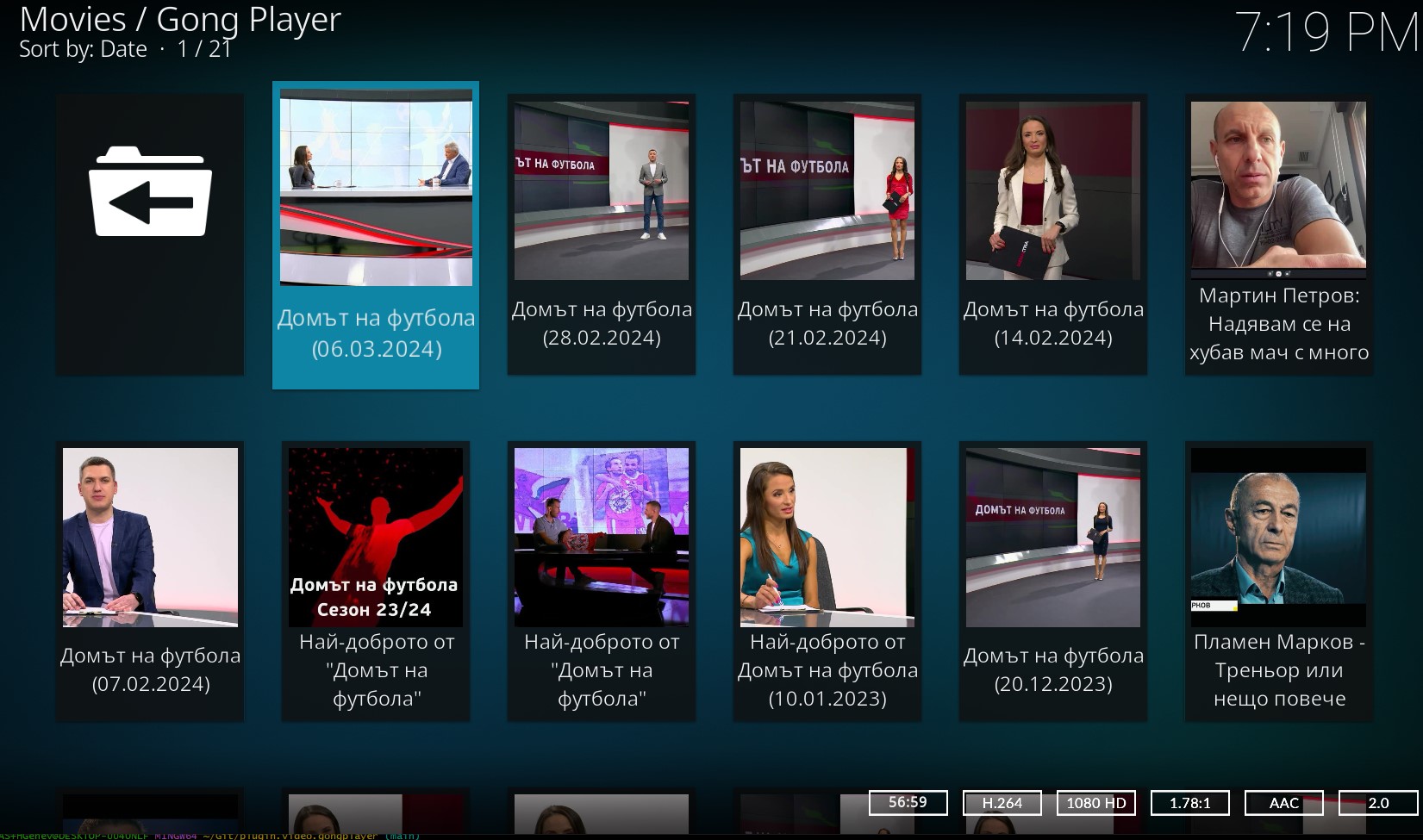Open the Мартин Петров interview thumbnail
The width and height of the screenshot is (1423, 840).
coord(1279,190)
